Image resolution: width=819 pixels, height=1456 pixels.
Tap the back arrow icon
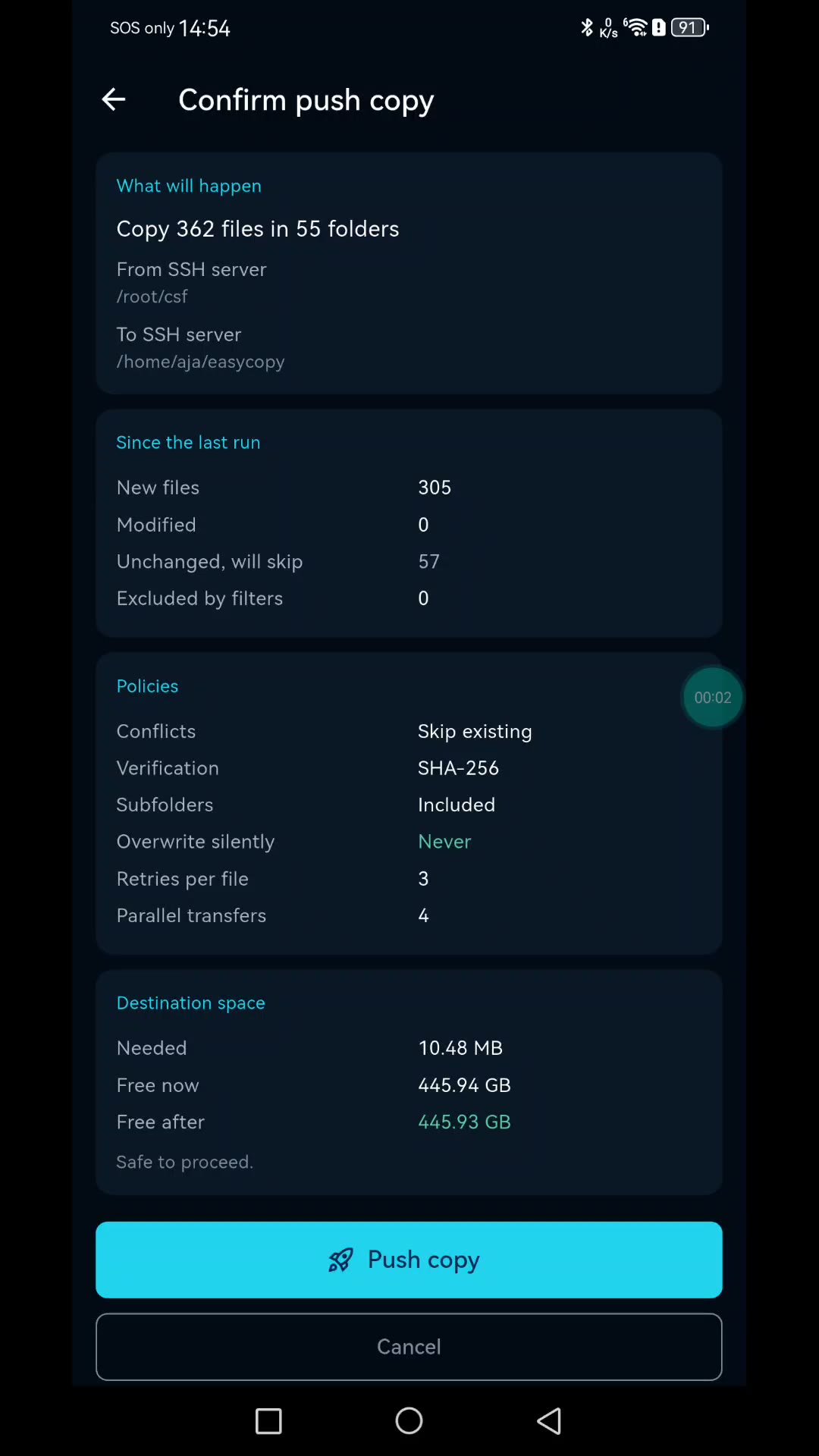(x=114, y=99)
